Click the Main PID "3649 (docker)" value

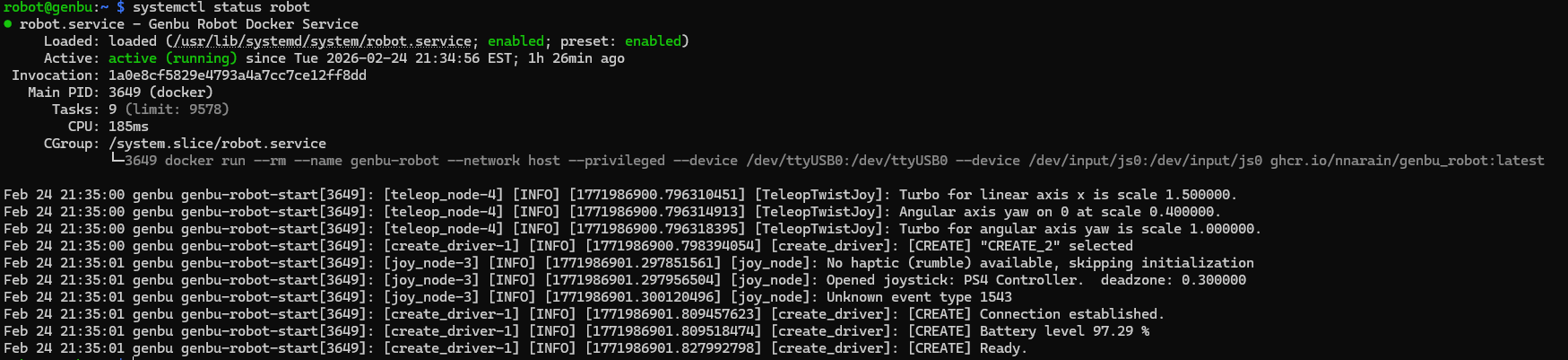pyautogui.click(x=160, y=92)
